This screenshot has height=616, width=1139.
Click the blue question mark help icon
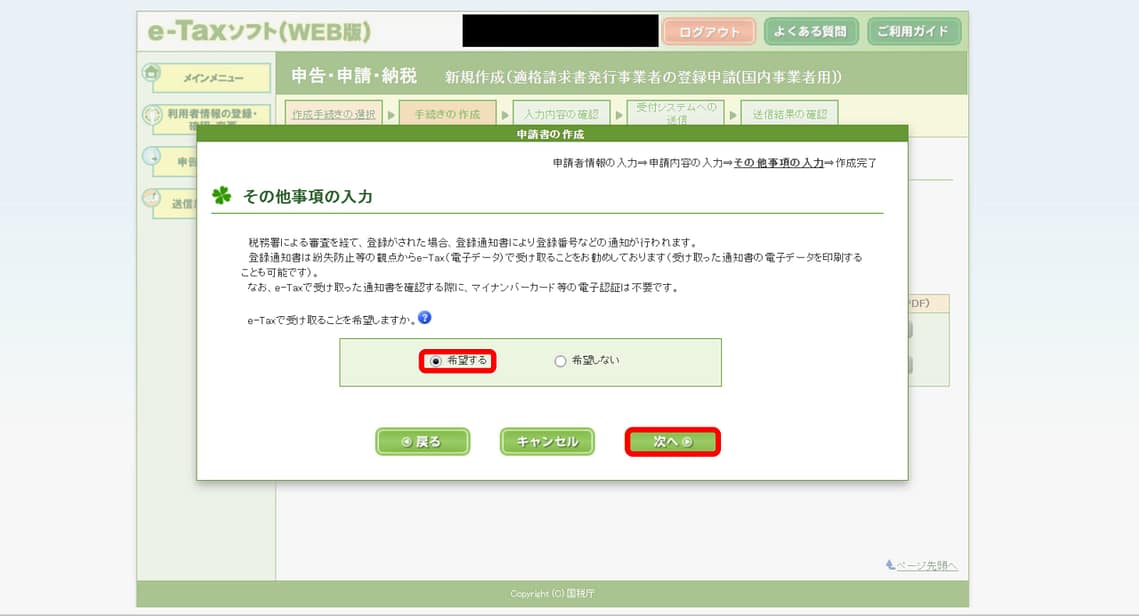(425, 318)
